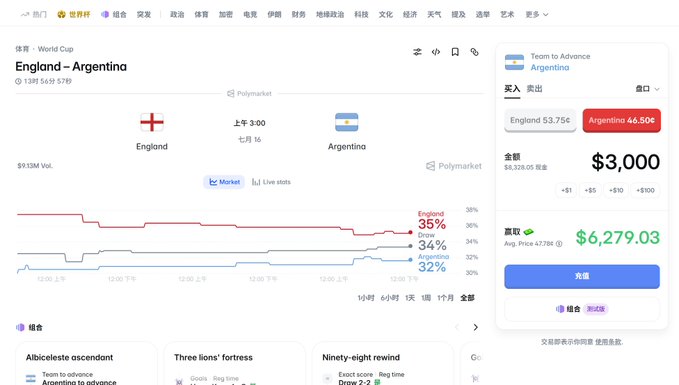The image size is (679, 385).
Task: Open the 艺术 arts category
Action: [x=507, y=14]
